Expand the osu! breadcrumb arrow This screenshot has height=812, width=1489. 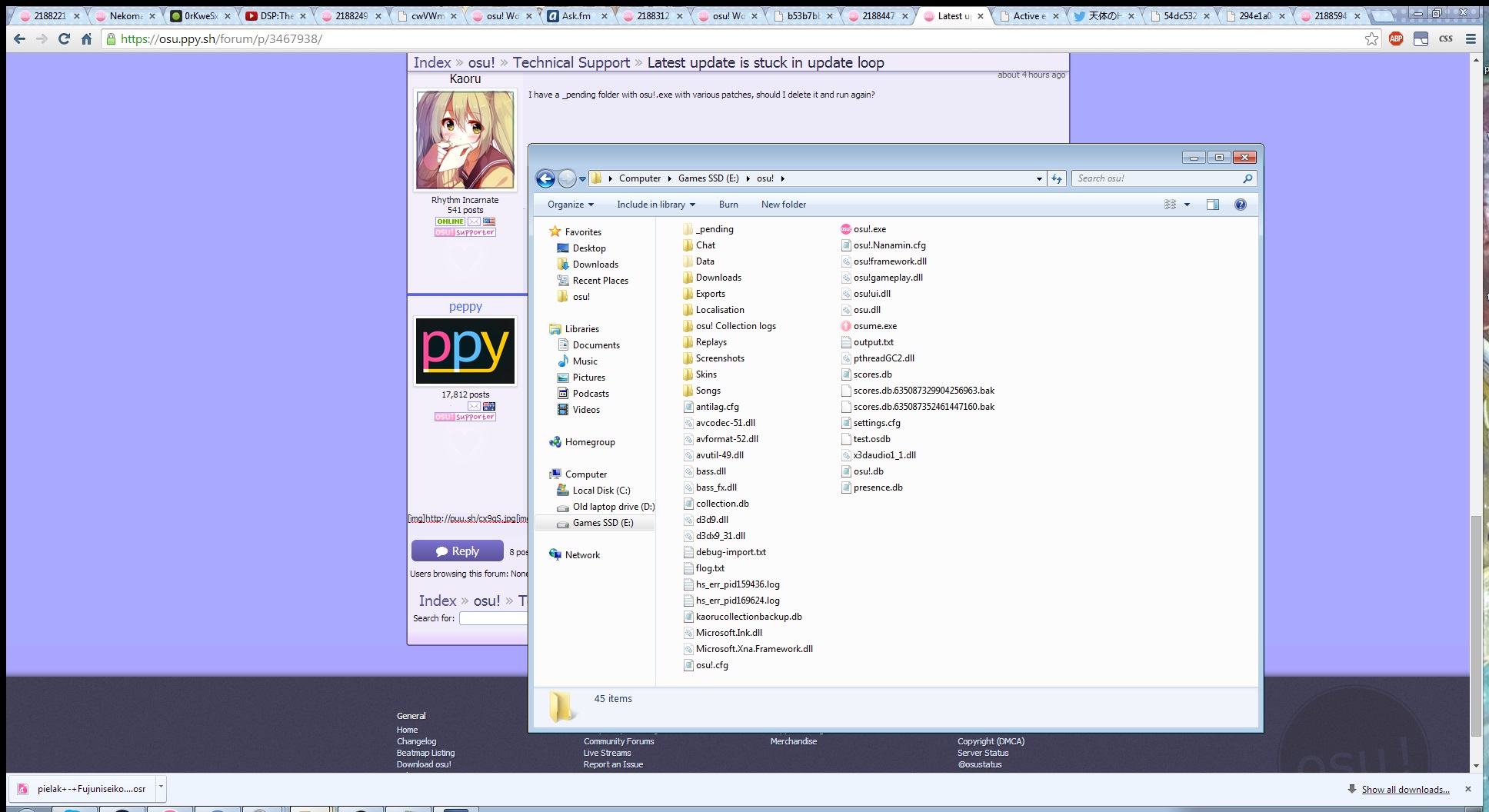(x=783, y=178)
